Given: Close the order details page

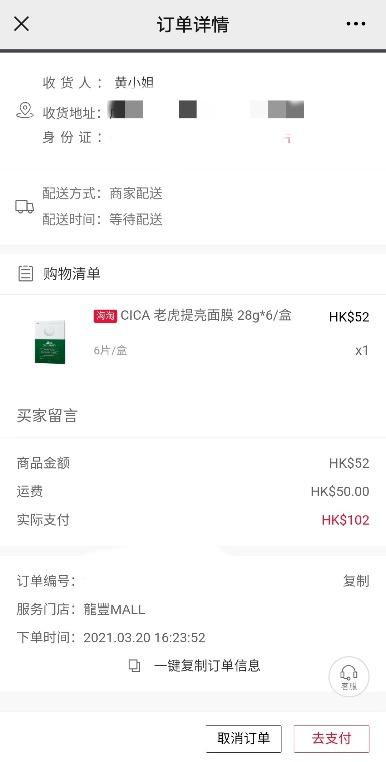Looking at the screenshot, I should 21,24.
